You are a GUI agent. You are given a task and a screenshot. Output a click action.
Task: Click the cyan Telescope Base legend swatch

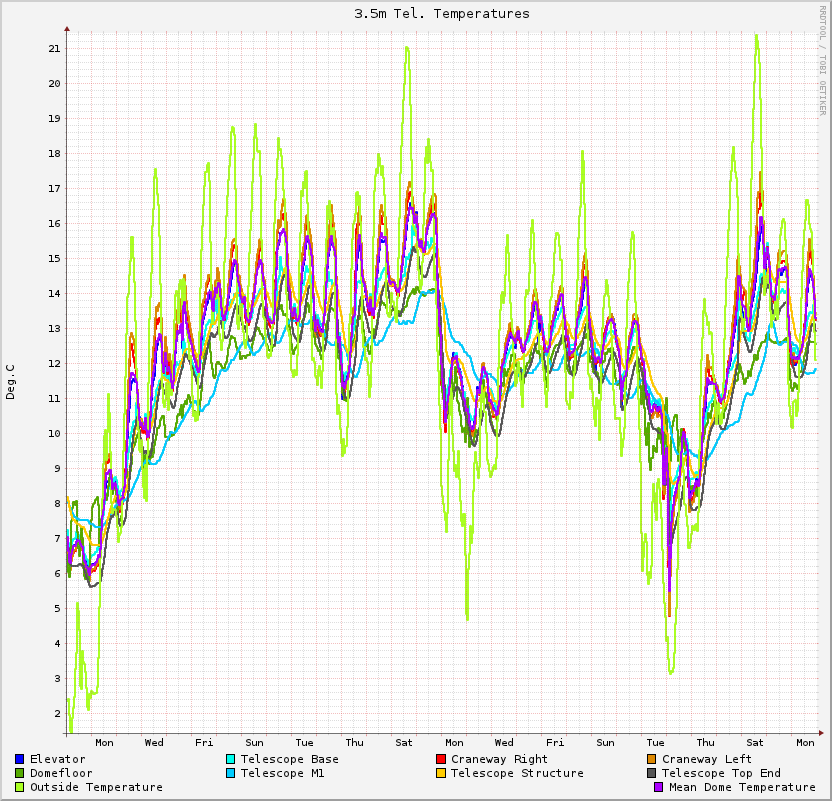(231, 759)
